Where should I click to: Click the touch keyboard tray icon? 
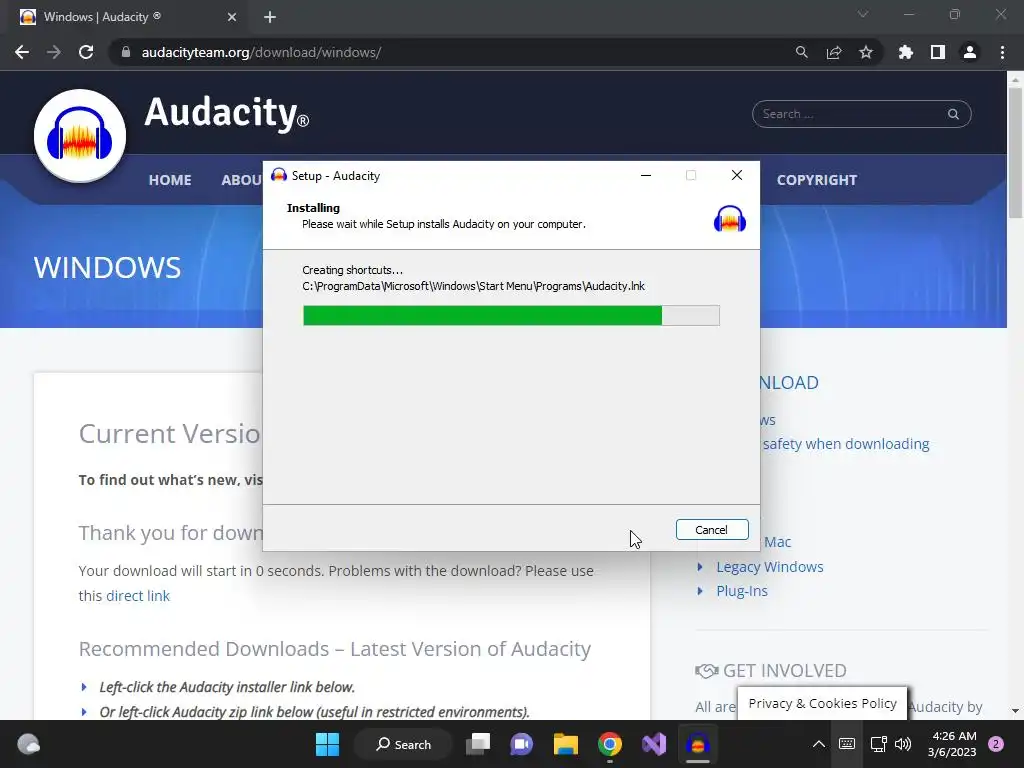[847, 744]
